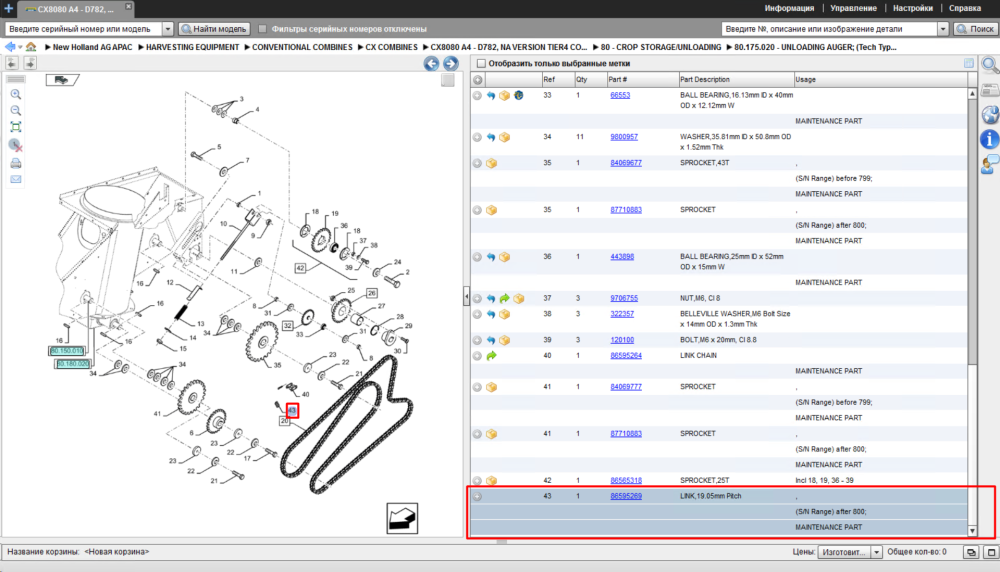Click the parts list scrollbar up arrow
The height and width of the screenshot is (572, 1000).
tap(972, 94)
